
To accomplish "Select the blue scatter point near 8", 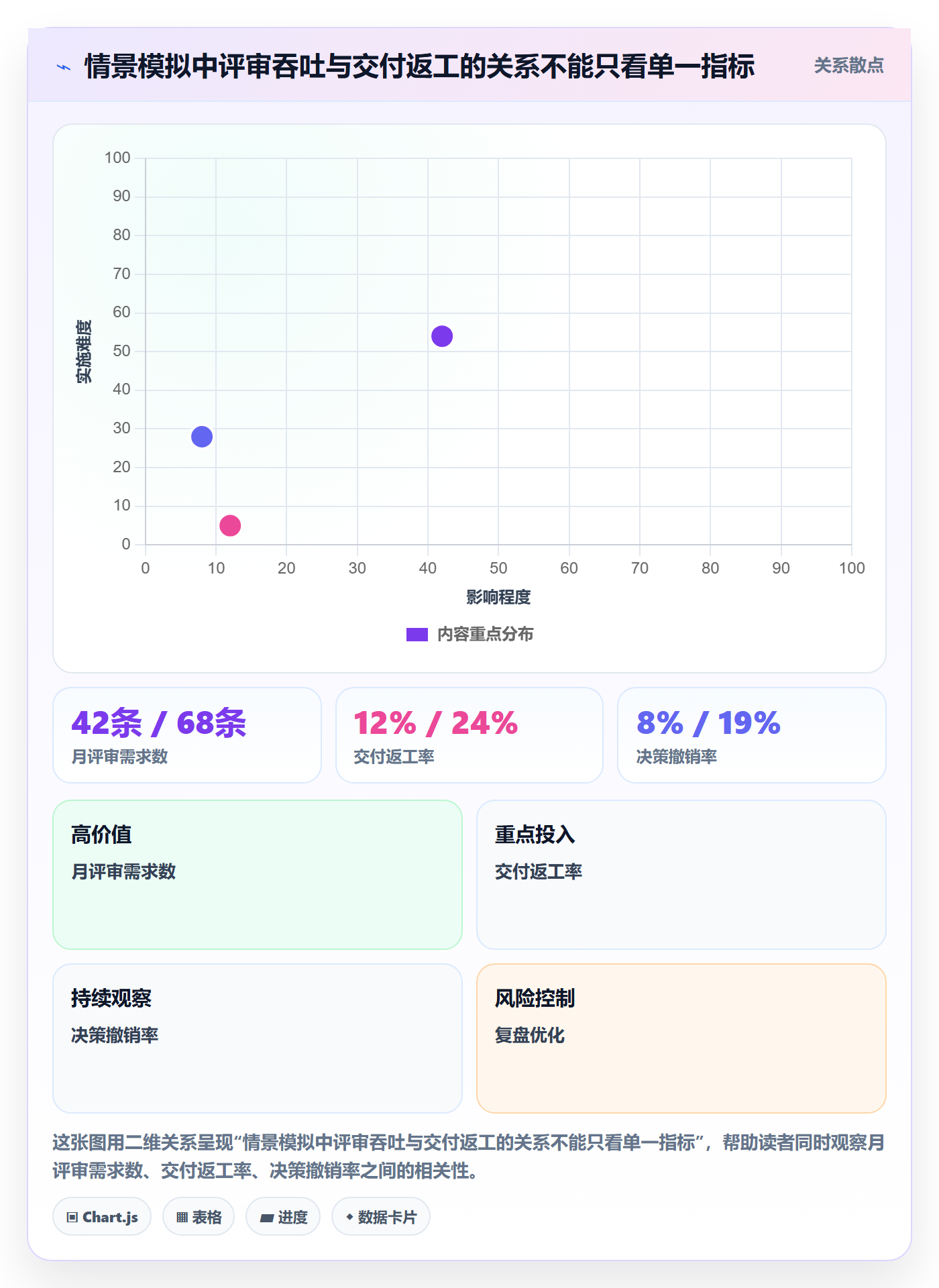I will coord(202,437).
